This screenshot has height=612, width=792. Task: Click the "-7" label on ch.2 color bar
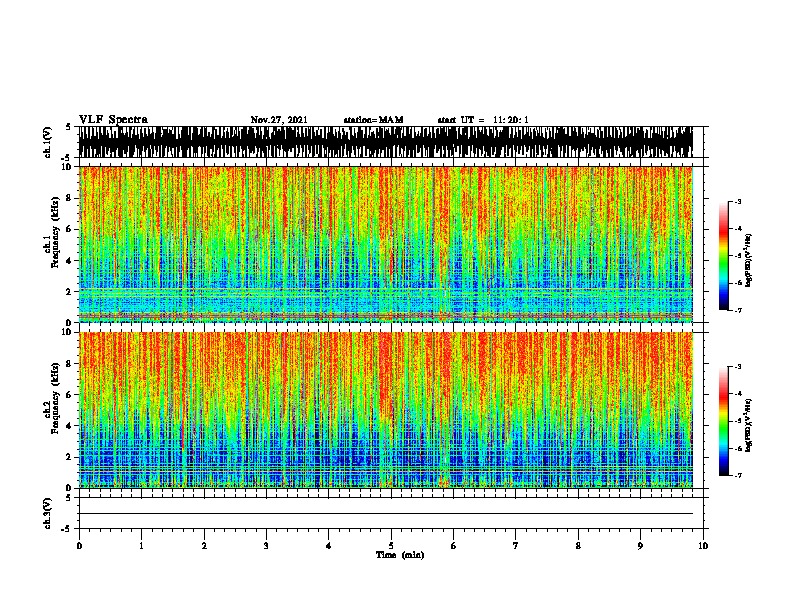(x=738, y=475)
